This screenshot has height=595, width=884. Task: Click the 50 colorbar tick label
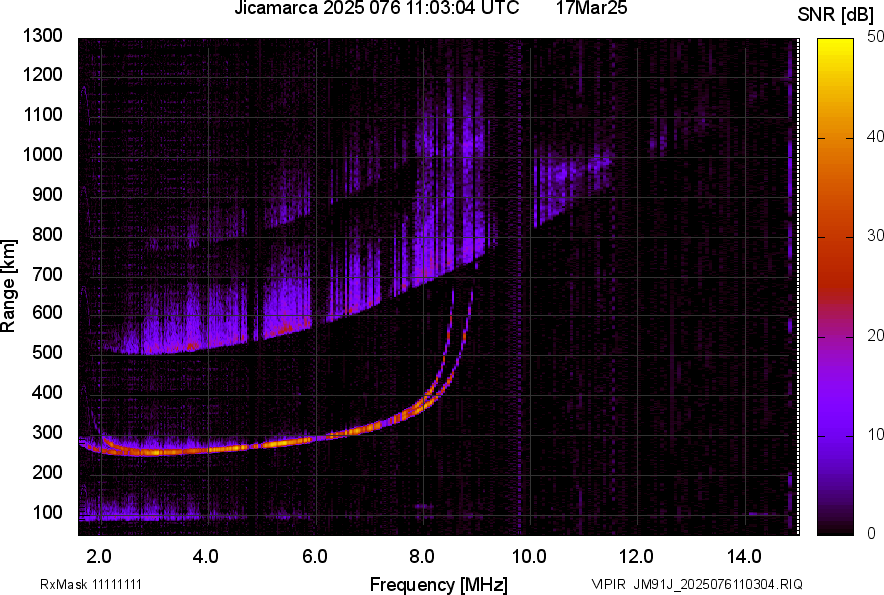pos(875,37)
